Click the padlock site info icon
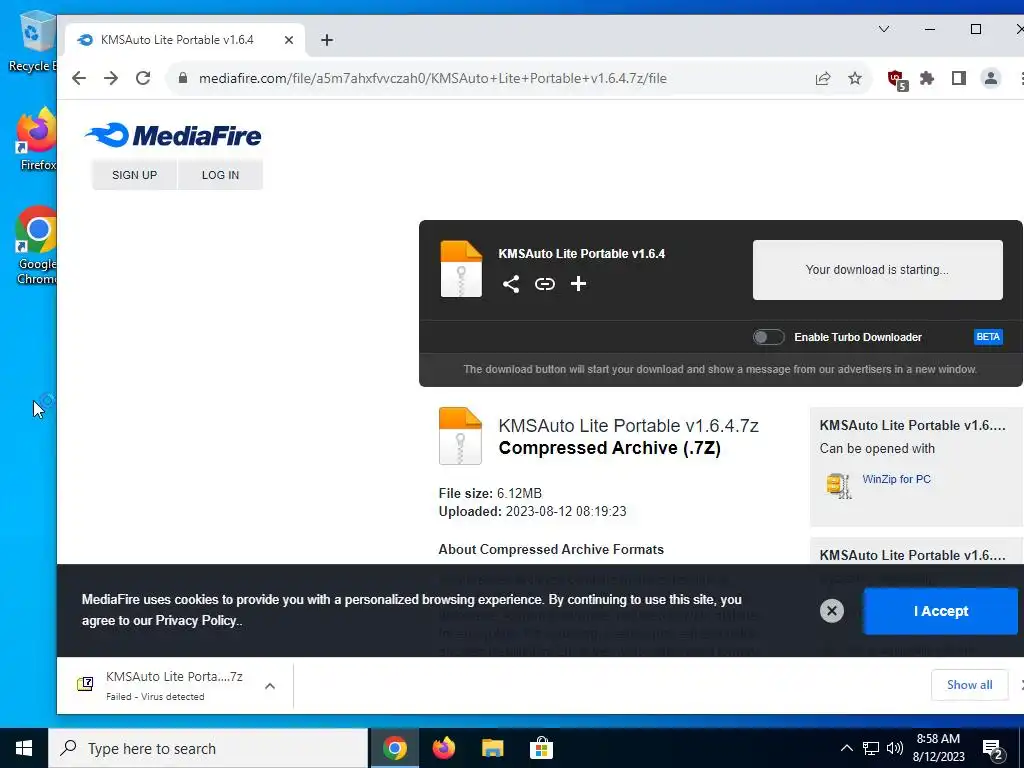Viewport: 1024px width, 768px height. click(x=183, y=78)
